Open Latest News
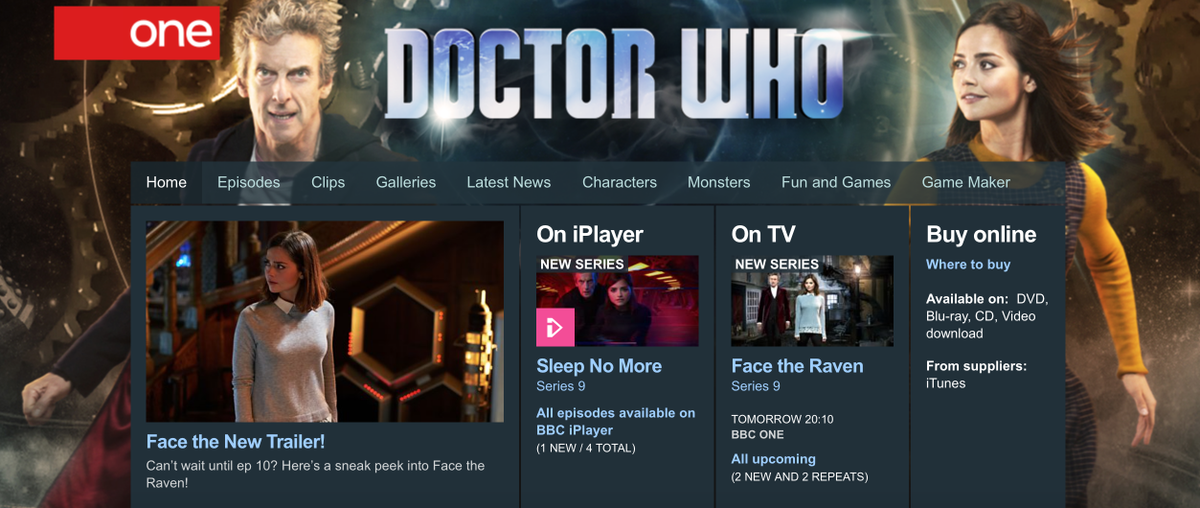The width and height of the screenshot is (1200, 508). [509, 182]
